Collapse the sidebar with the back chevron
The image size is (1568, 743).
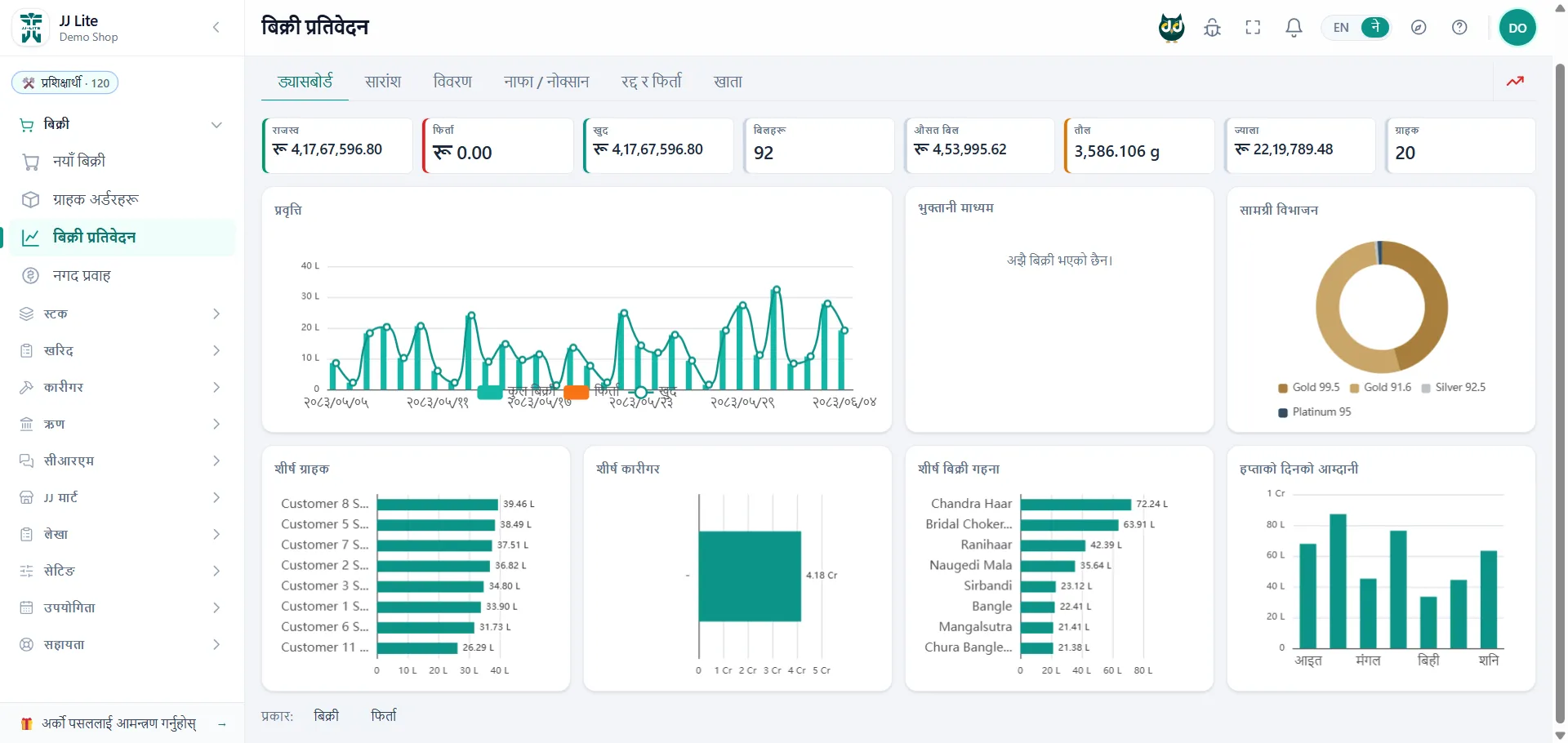pos(216,28)
